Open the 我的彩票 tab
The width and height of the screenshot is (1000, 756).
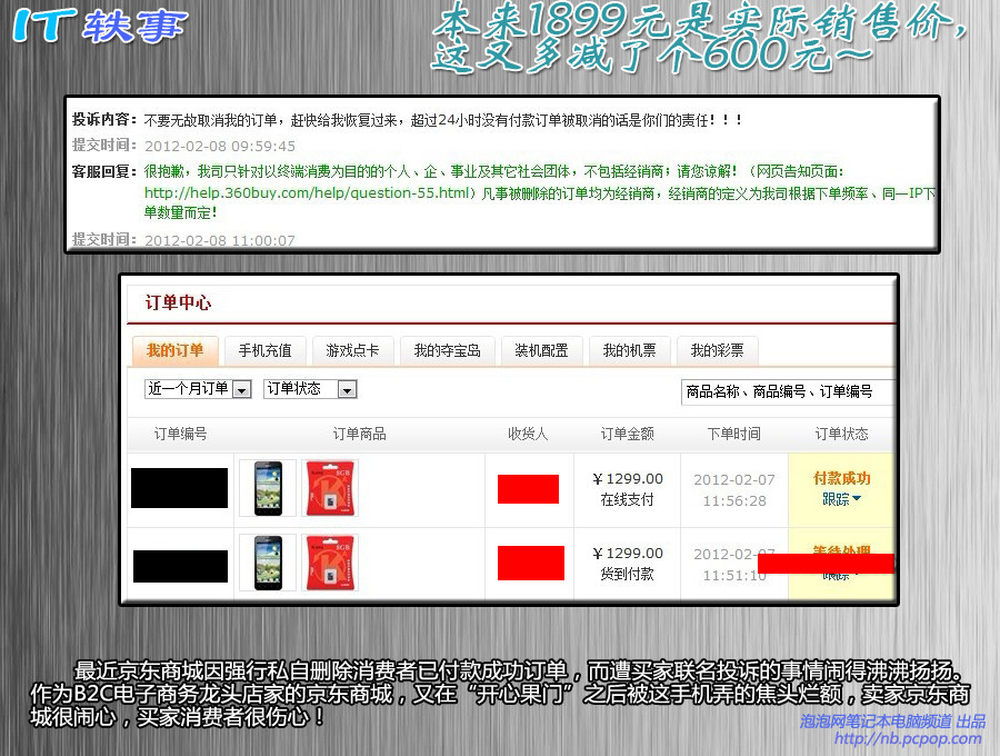(717, 350)
